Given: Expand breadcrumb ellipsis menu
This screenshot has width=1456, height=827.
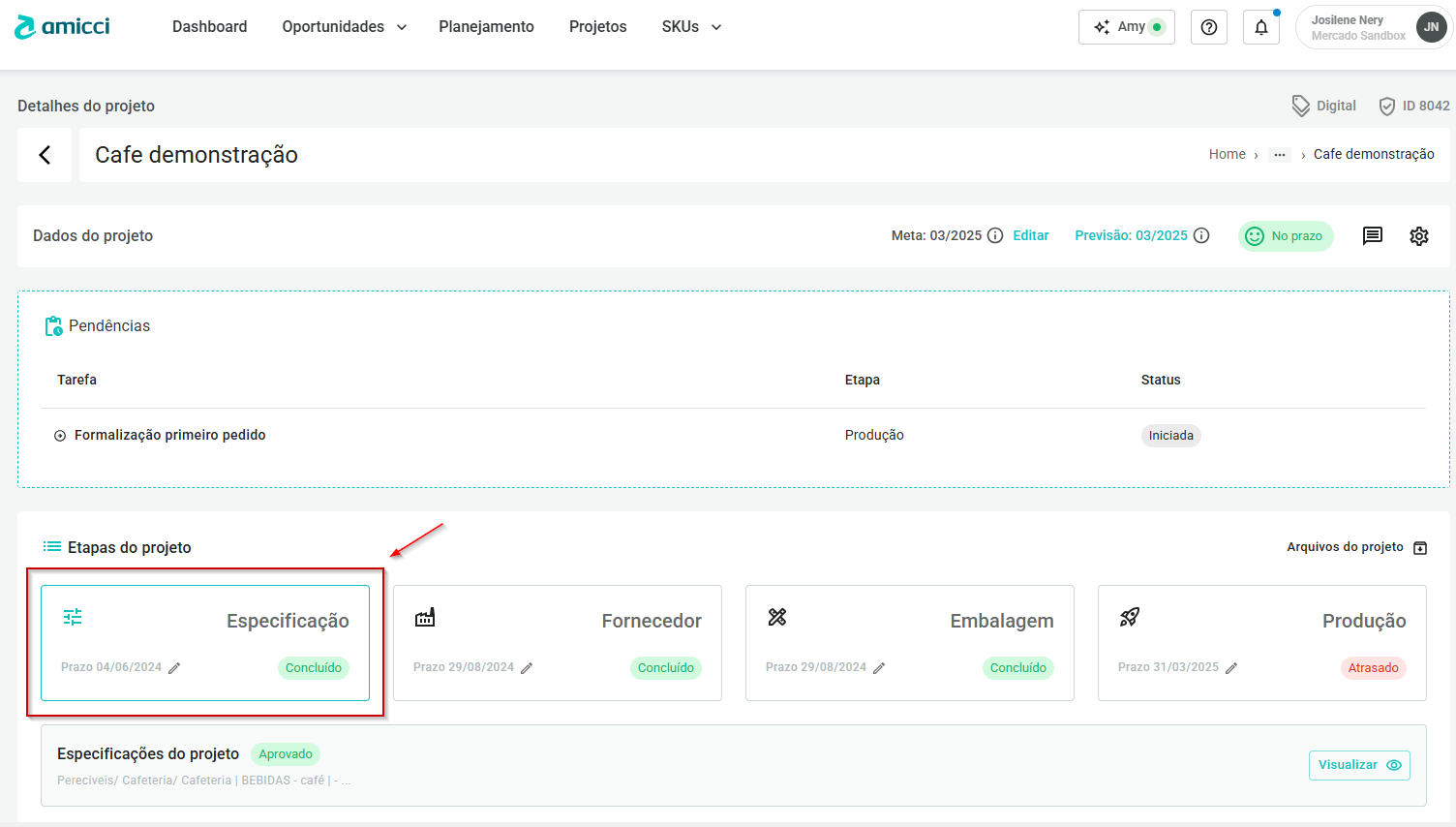Looking at the screenshot, I should click(x=1279, y=155).
